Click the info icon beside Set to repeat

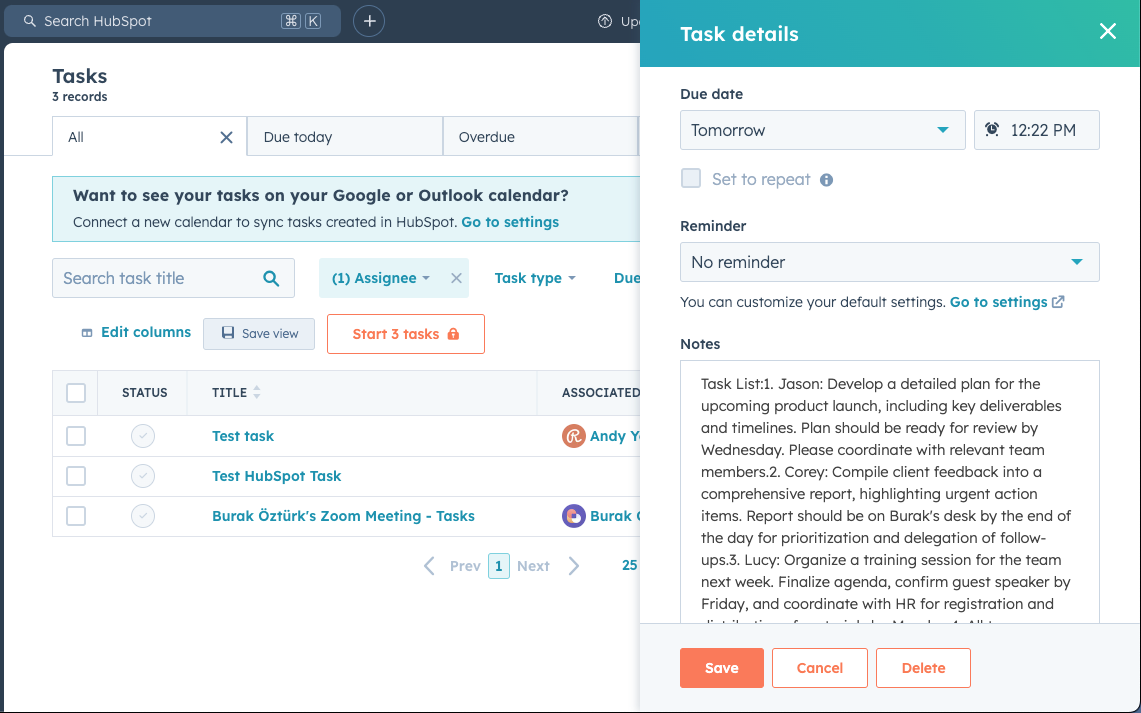pyautogui.click(x=826, y=180)
